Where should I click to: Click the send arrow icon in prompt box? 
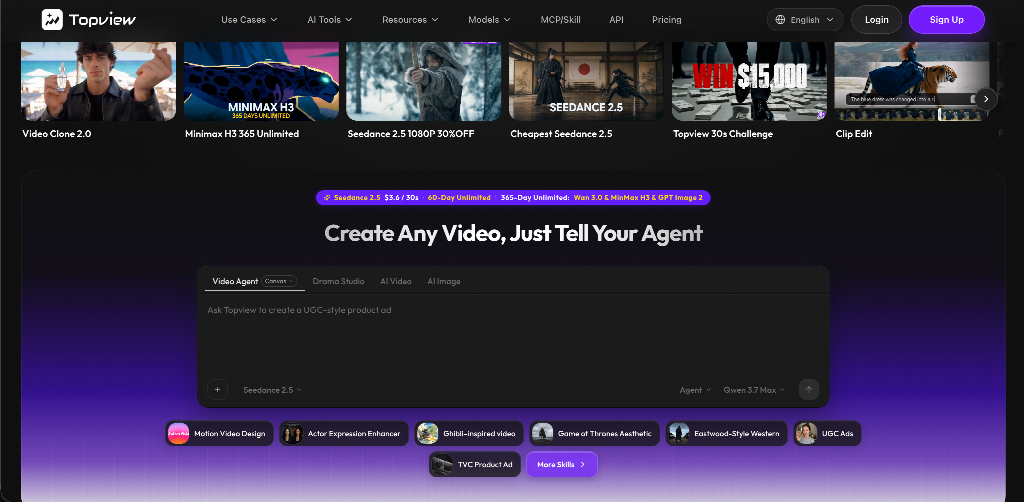coord(808,390)
